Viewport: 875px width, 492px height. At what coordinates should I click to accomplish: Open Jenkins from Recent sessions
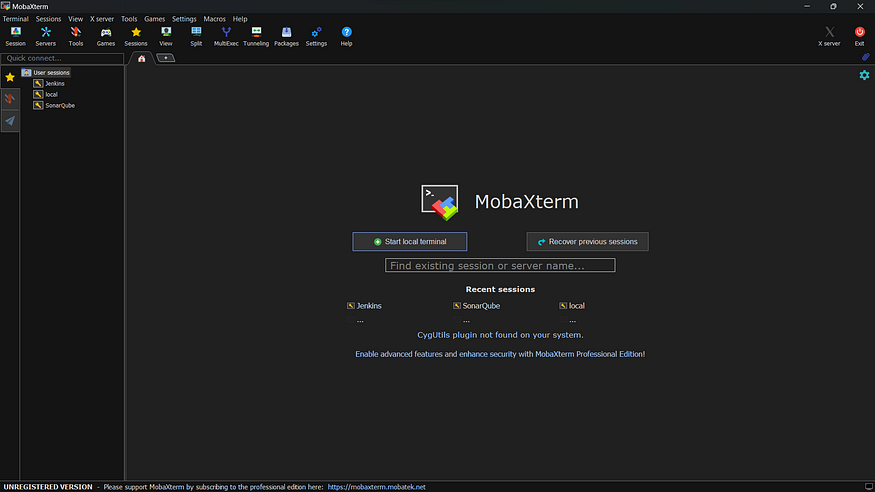point(364,306)
